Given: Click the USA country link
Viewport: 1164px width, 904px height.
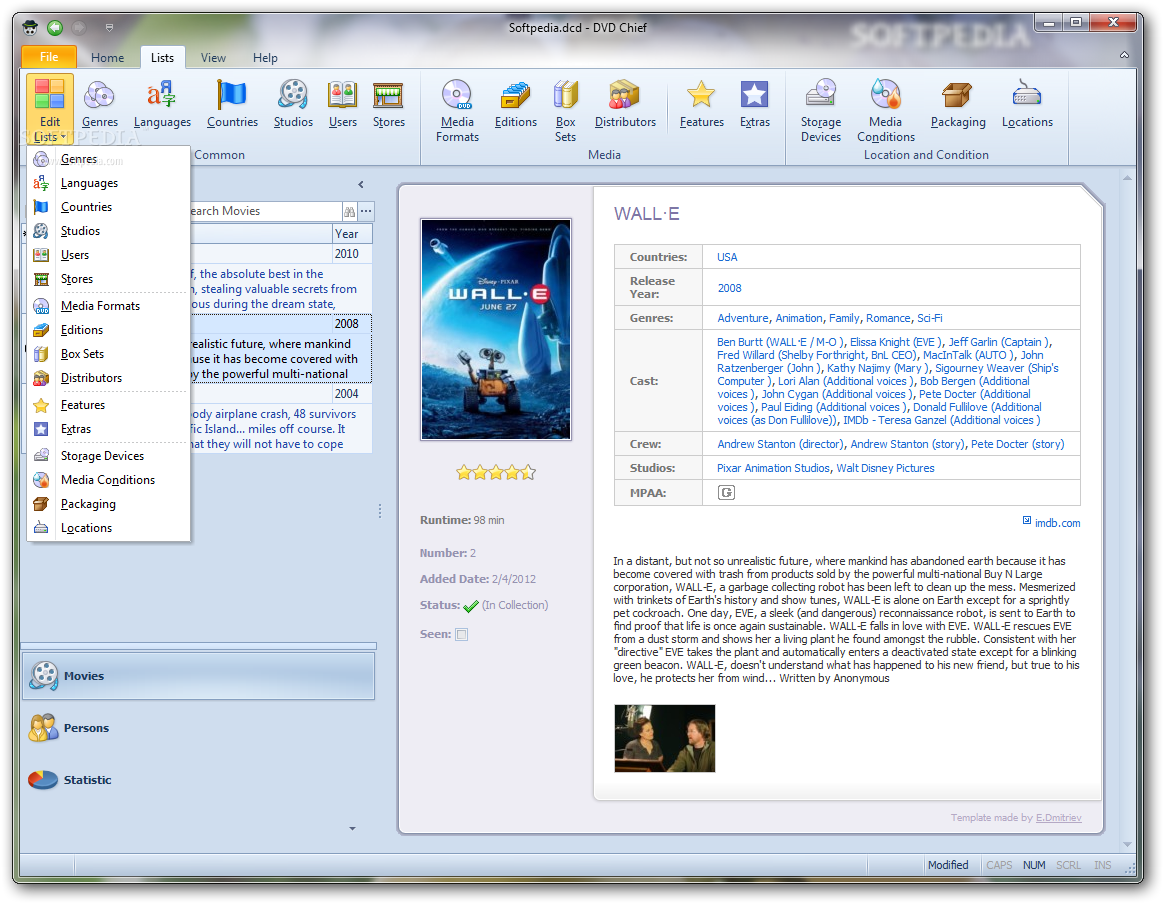Looking at the screenshot, I should [x=727, y=257].
